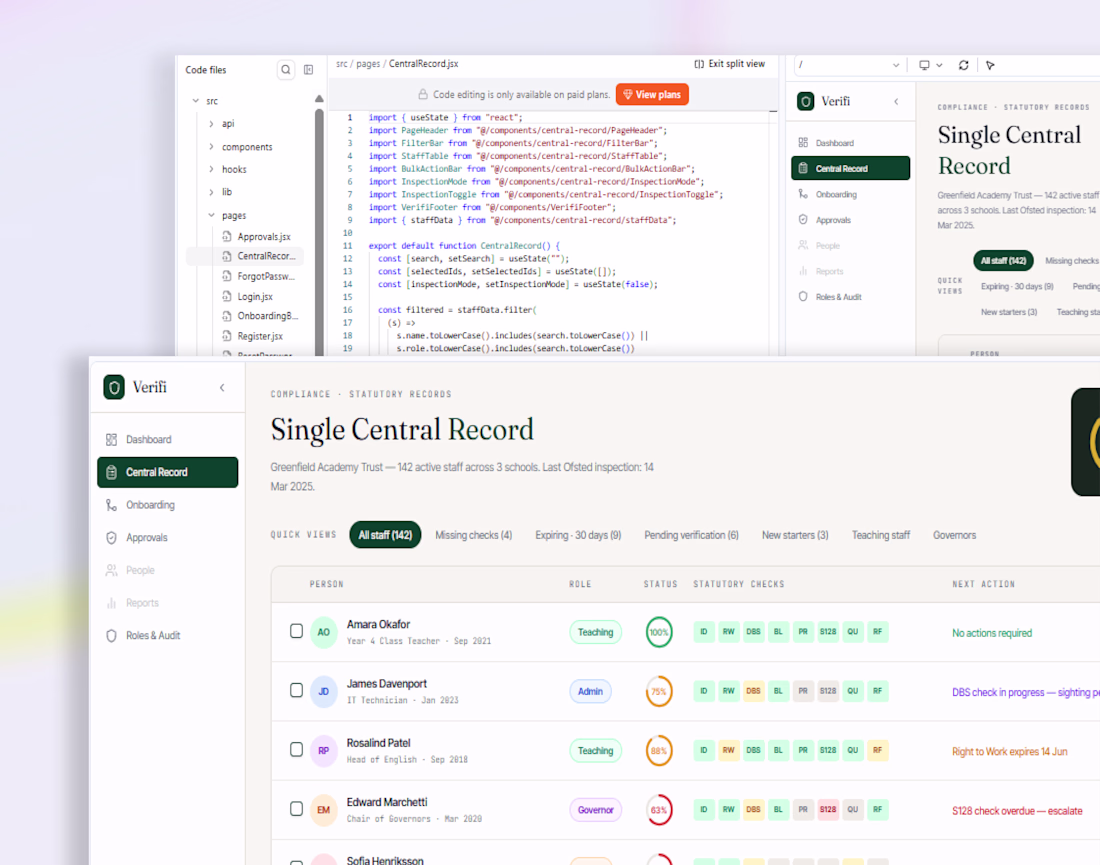Click the 100% progress ring for Amara Okafor
Viewport: 1100px width, 865px height.
659,632
